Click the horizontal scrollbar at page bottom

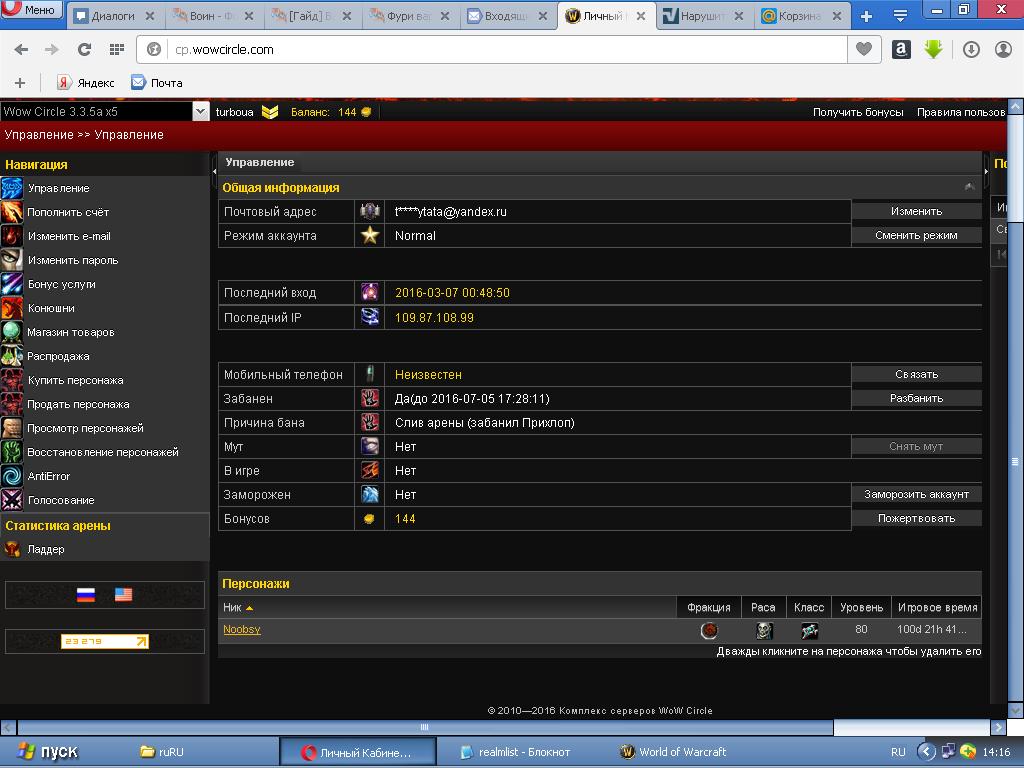(x=425, y=728)
